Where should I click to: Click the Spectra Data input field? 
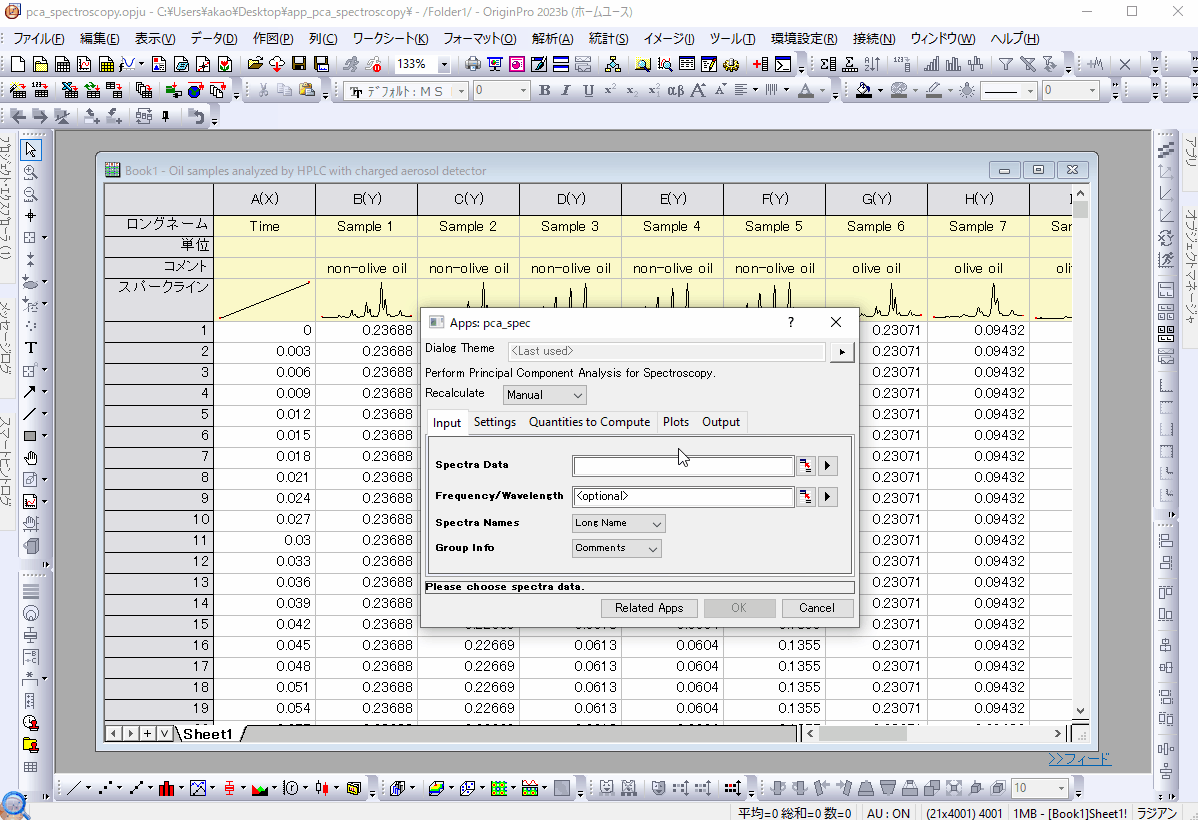(x=683, y=465)
